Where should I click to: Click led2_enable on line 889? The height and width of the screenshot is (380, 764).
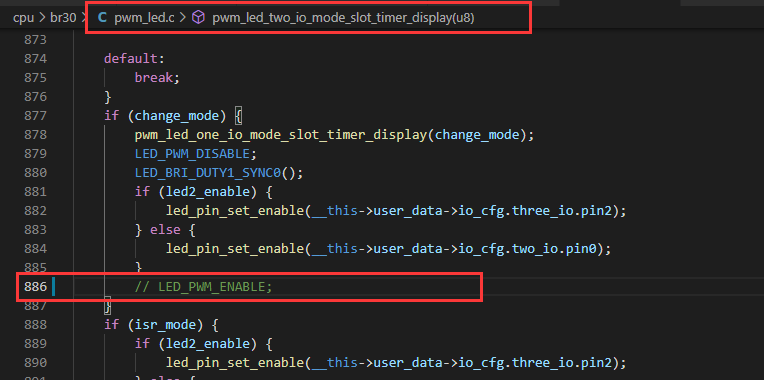(x=209, y=344)
